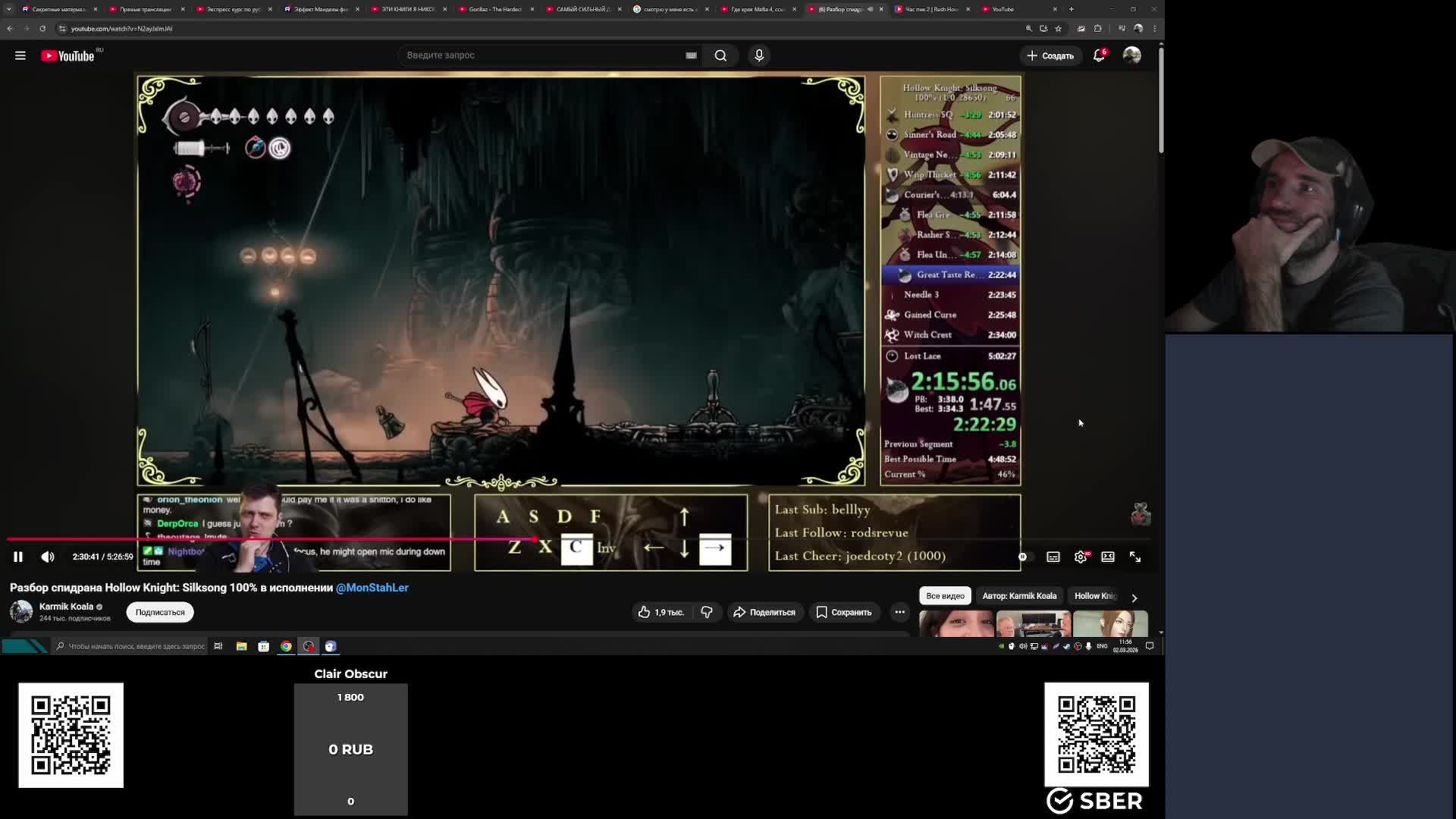Open the notifications bell

pos(1099,55)
